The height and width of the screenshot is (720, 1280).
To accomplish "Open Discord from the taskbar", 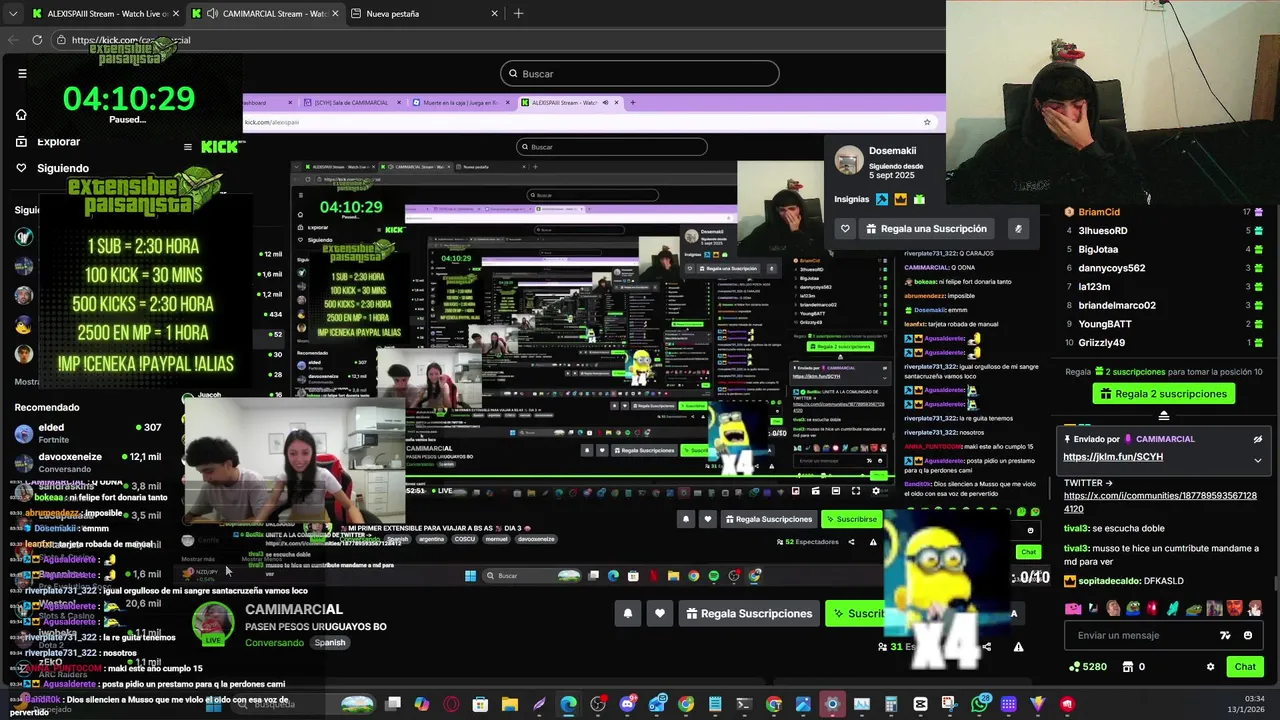I will [x=627, y=704].
